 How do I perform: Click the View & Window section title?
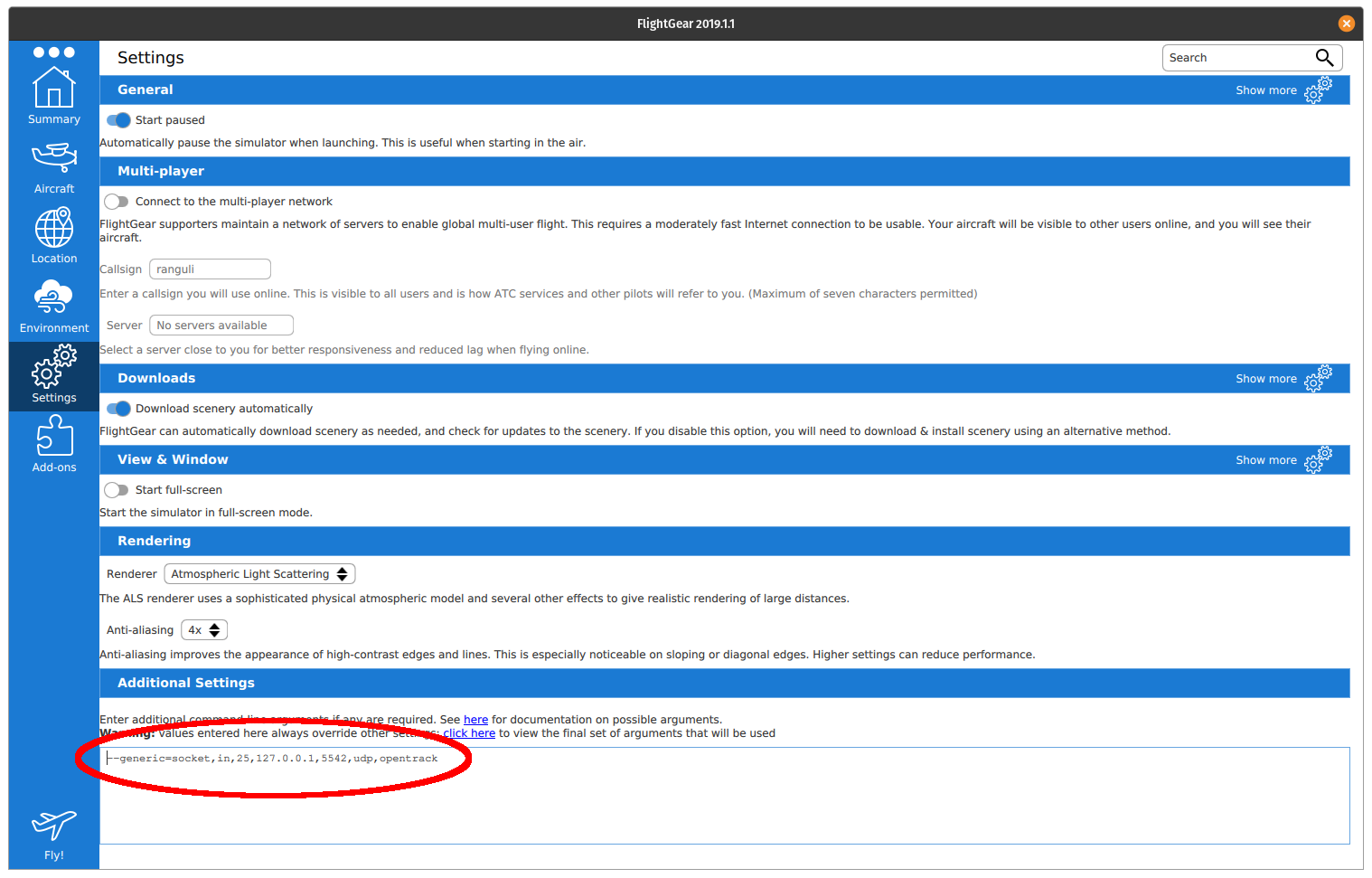coord(173,459)
